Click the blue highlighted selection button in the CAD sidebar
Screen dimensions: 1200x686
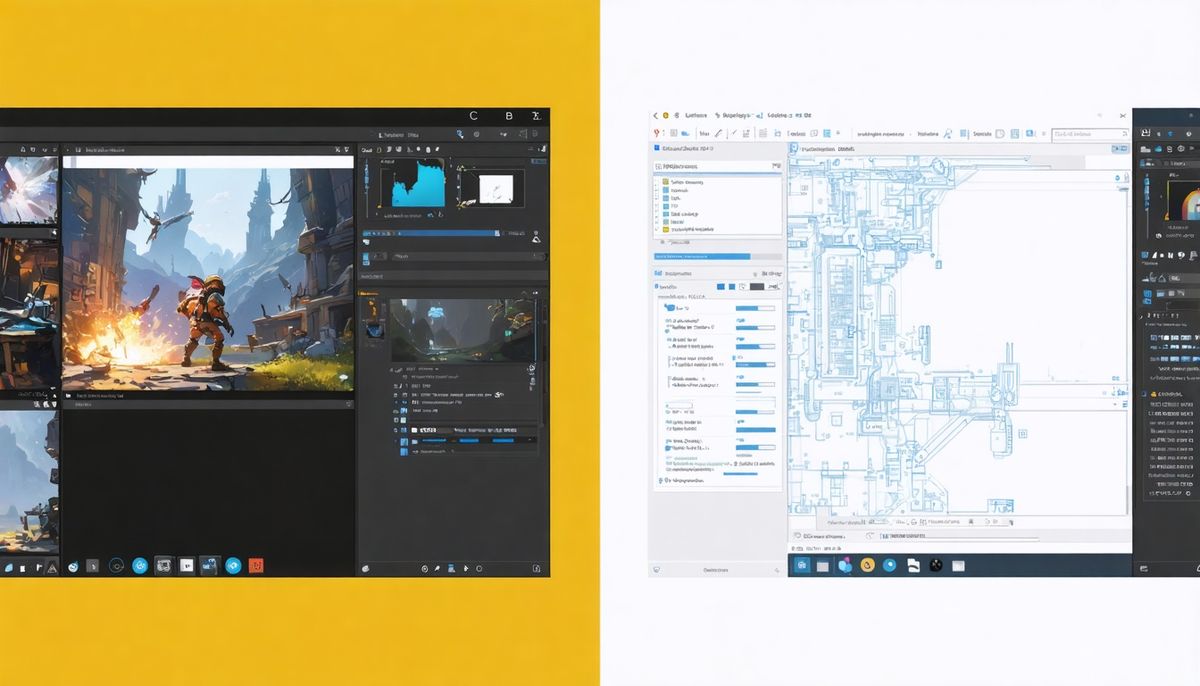703,255
